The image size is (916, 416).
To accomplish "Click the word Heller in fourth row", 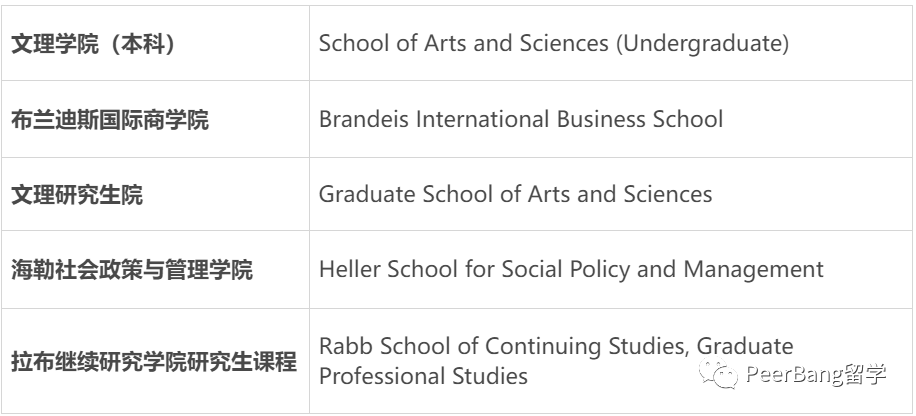I will coord(350,269).
